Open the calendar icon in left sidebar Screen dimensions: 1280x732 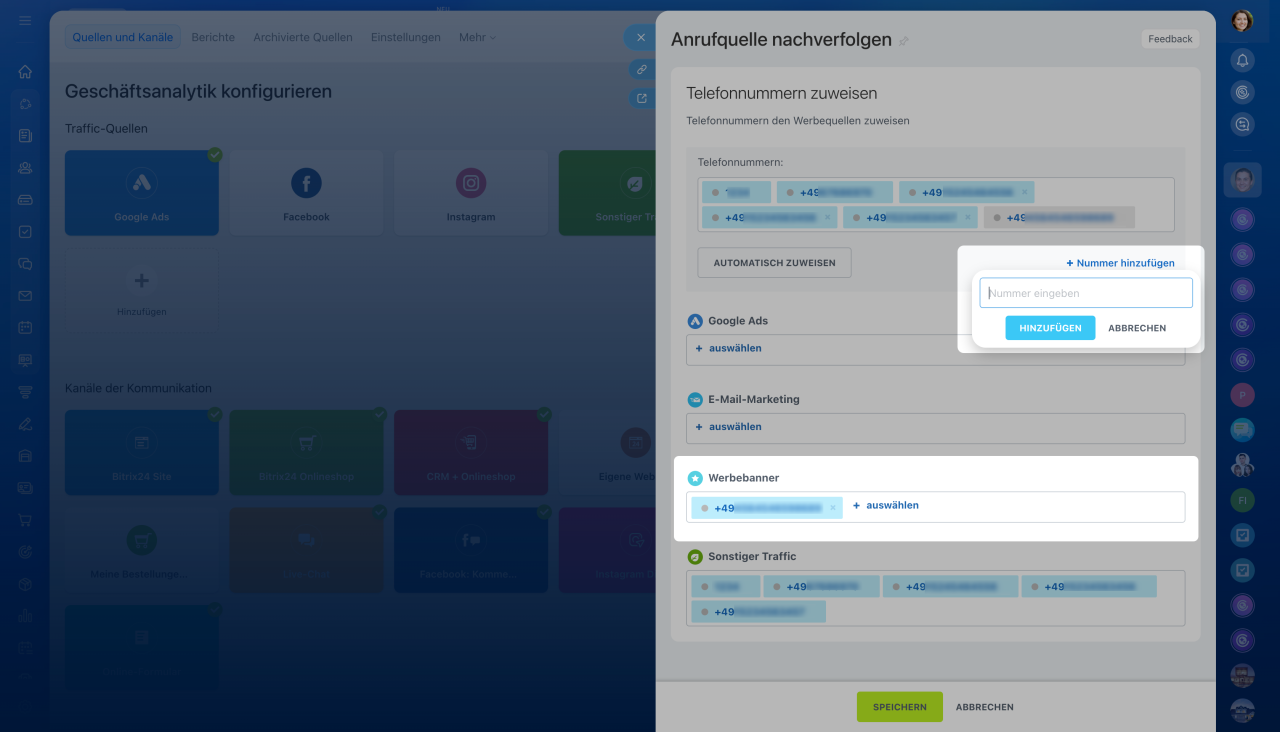coord(25,328)
